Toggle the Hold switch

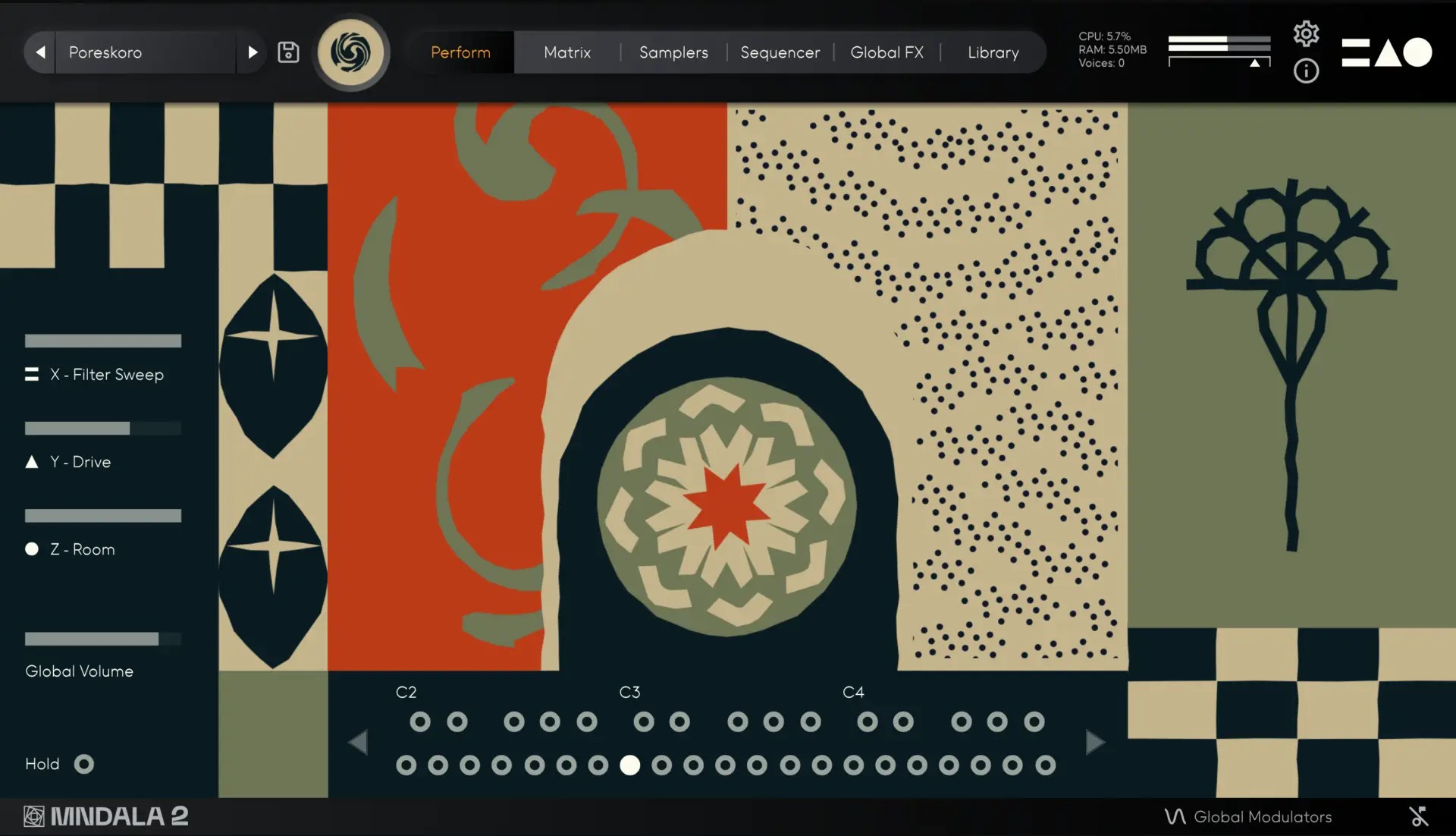point(84,764)
